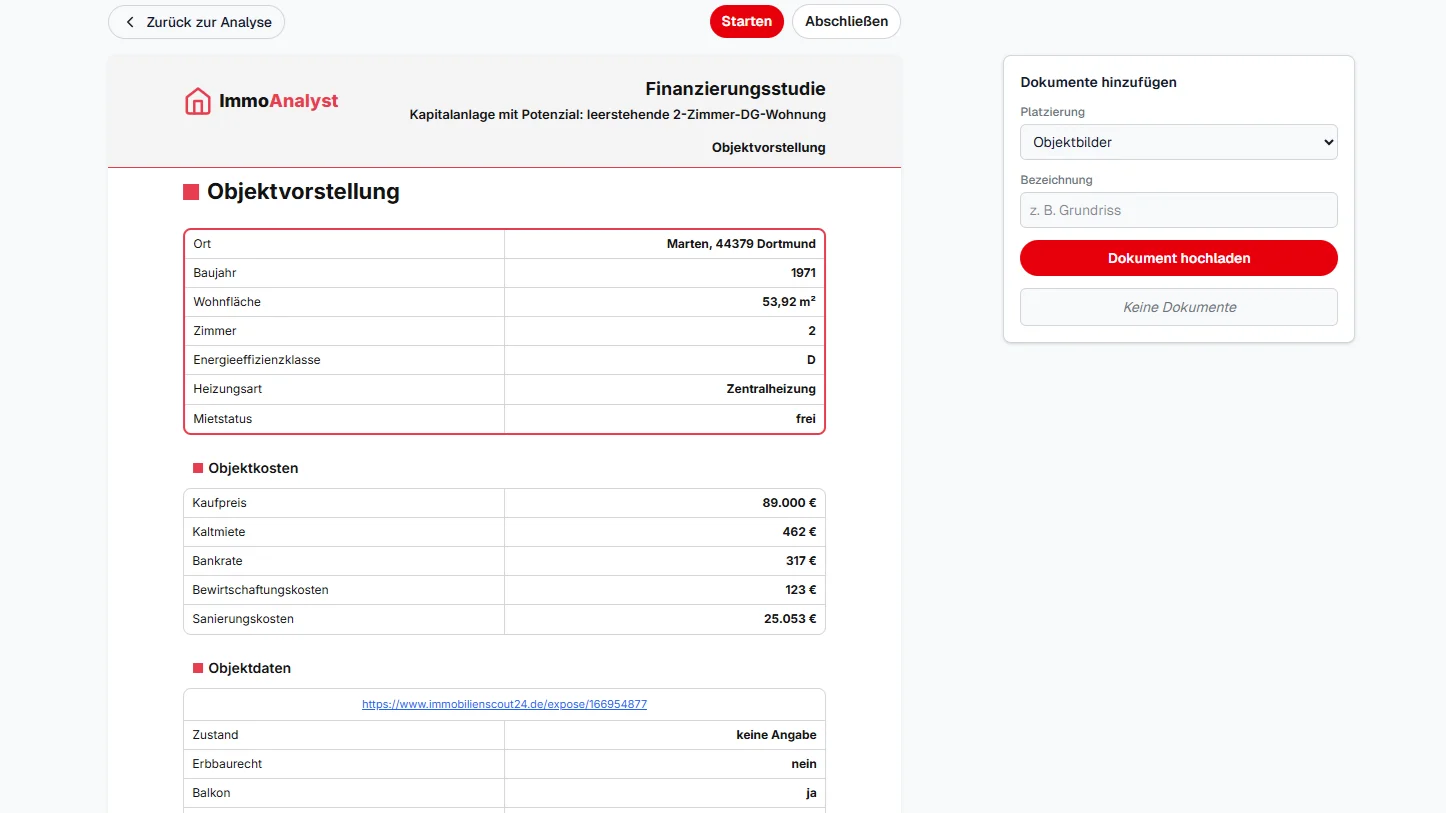Click the Erbbaurecht value nein

803,764
